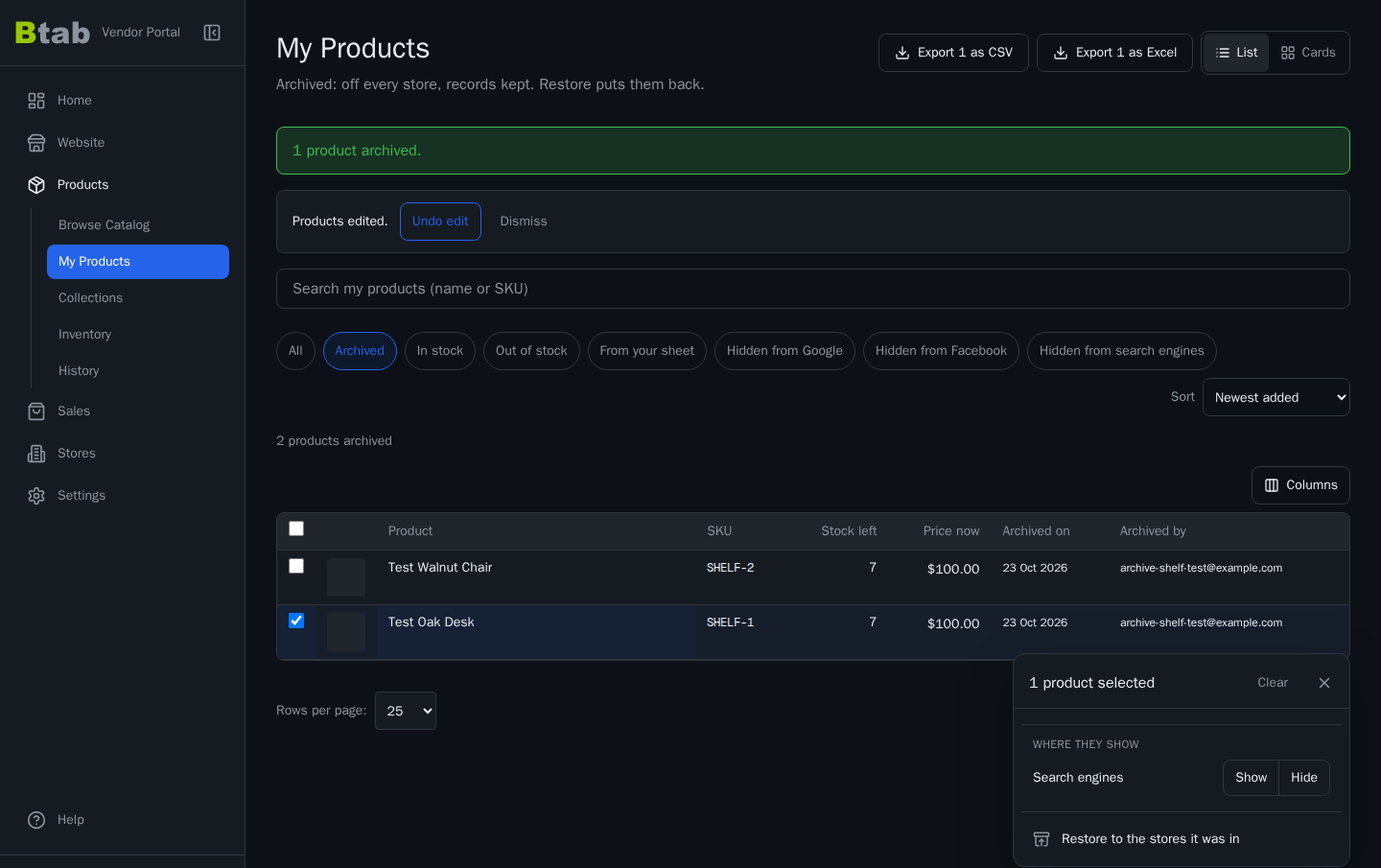1381x868 pixels.
Task: Select the Hidden from Google filter
Action: [x=784, y=351]
